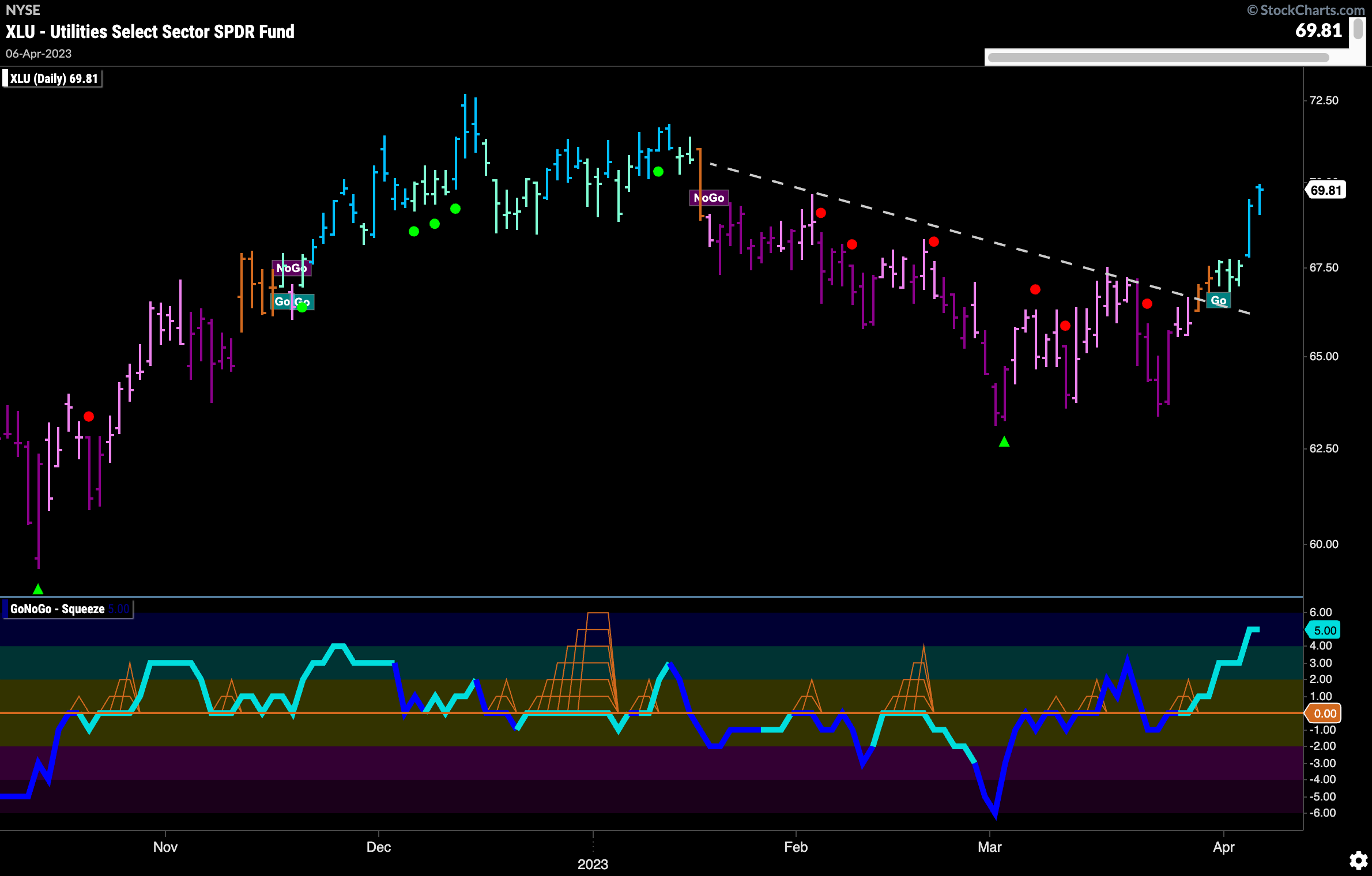Click the Feb date axis label
Image resolution: width=1372 pixels, height=876 pixels.
click(x=796, y=847)
